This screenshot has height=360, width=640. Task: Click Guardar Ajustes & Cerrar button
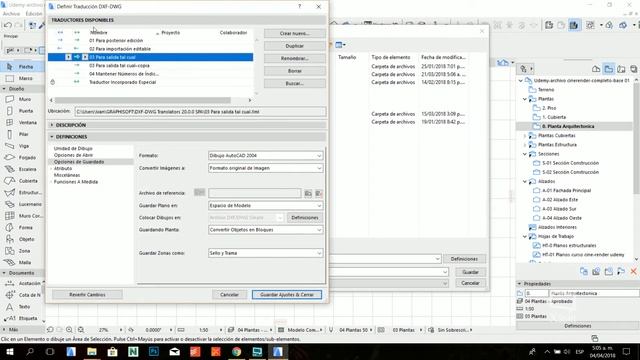pos(287,295)
